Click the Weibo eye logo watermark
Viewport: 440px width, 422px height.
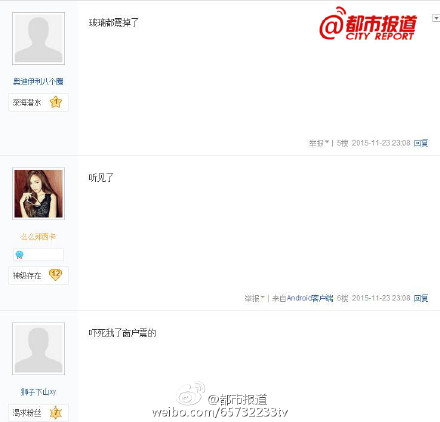(190, 393)
